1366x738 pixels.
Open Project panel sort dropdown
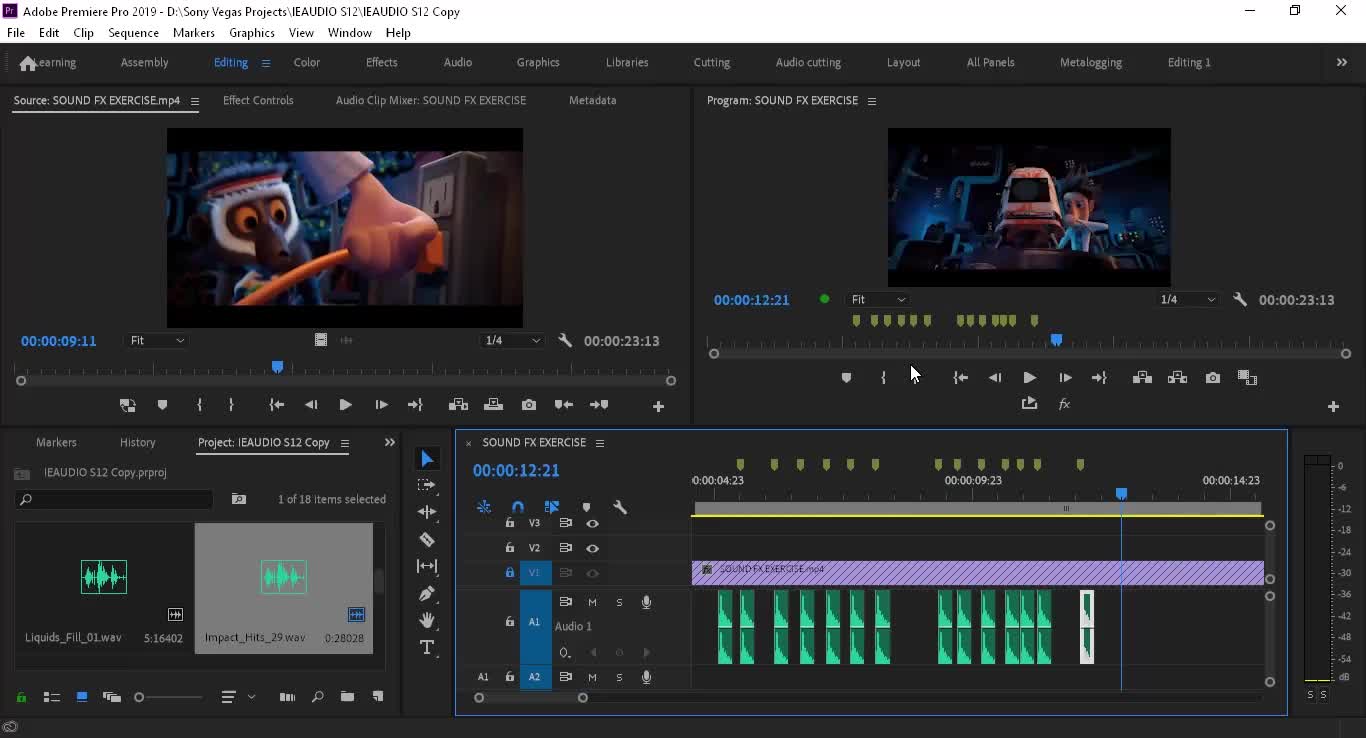pos(238,697)
